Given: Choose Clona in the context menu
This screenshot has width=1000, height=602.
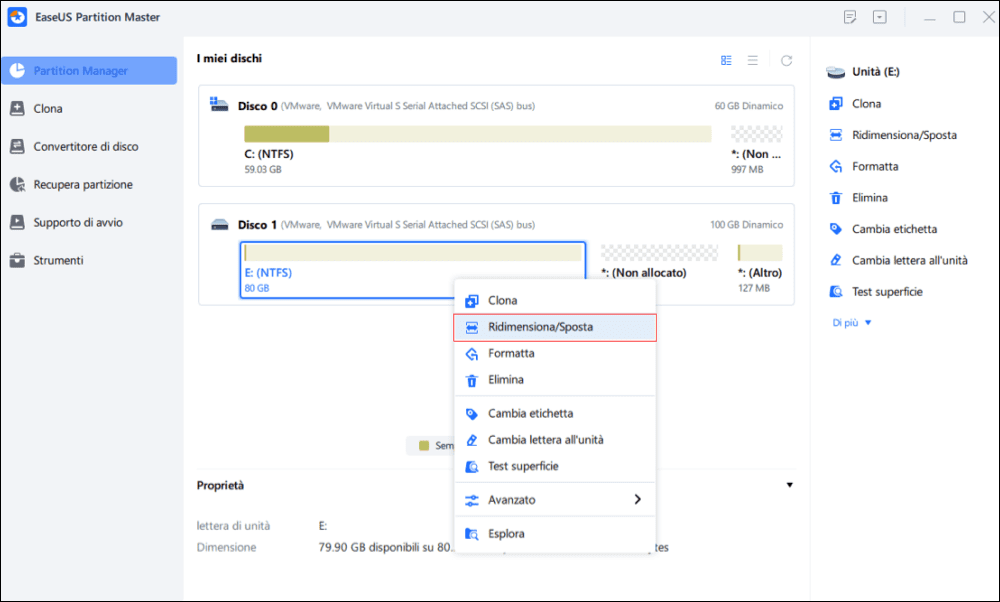Looking at the screenshot, I should (555, 300).
